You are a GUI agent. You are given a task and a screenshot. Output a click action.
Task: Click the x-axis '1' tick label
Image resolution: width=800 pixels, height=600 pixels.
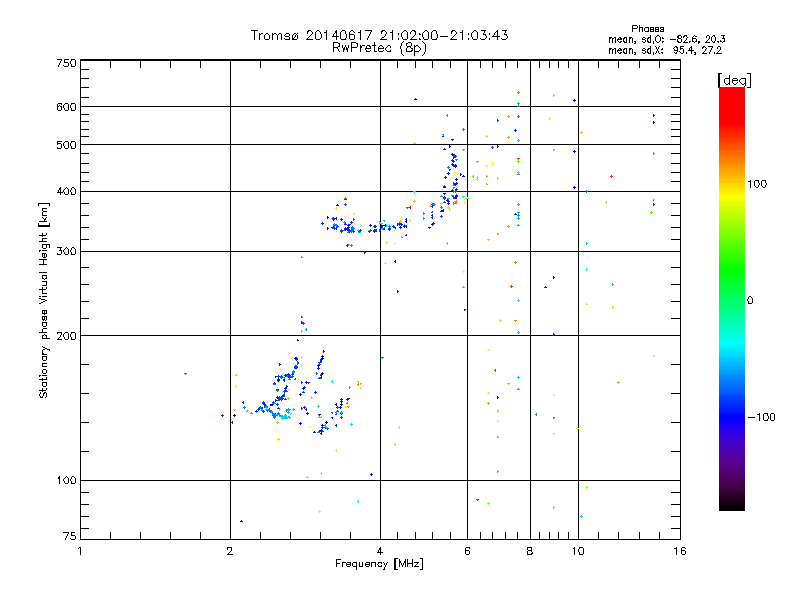[x=80, y=551]
